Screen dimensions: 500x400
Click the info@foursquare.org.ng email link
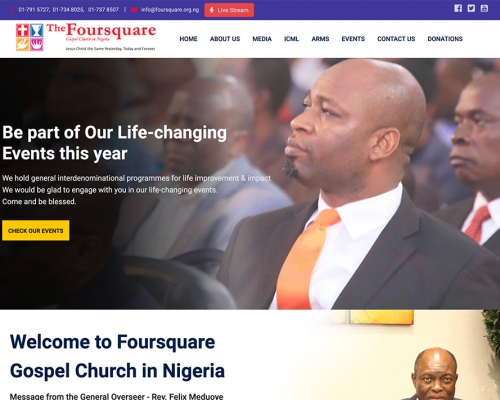pyautogui.click(x=170, y=10)
